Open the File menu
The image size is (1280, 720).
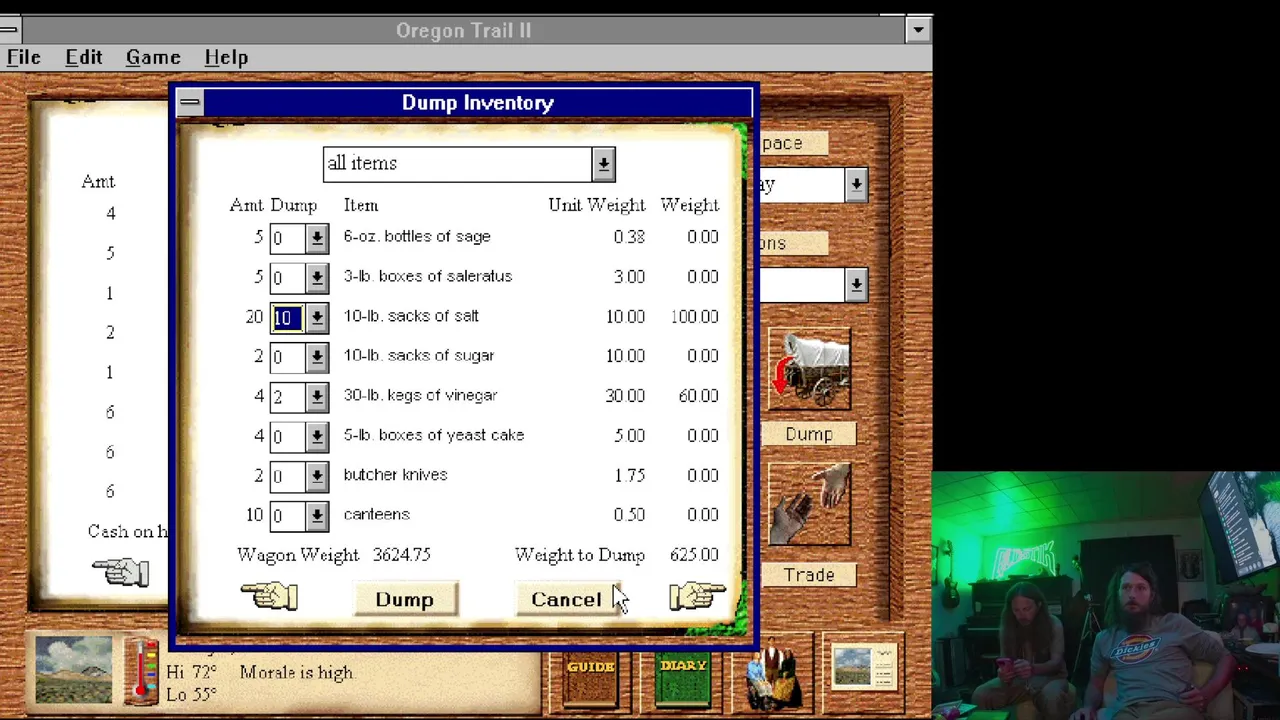[x=23, y=57]
